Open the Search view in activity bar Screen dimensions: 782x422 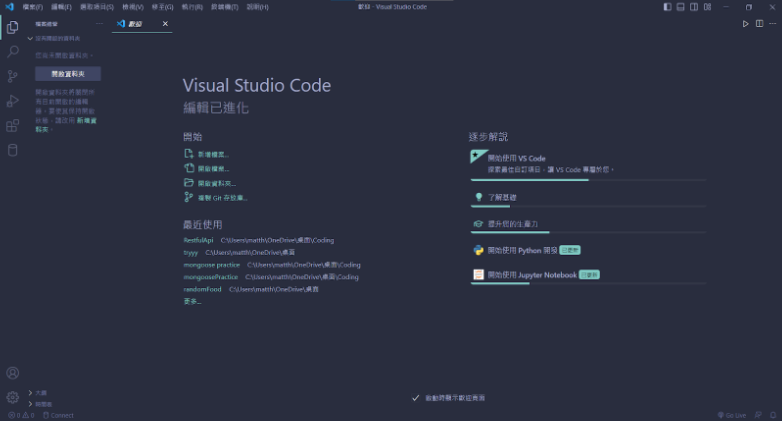pyautogui.click(x=12, y=51)
